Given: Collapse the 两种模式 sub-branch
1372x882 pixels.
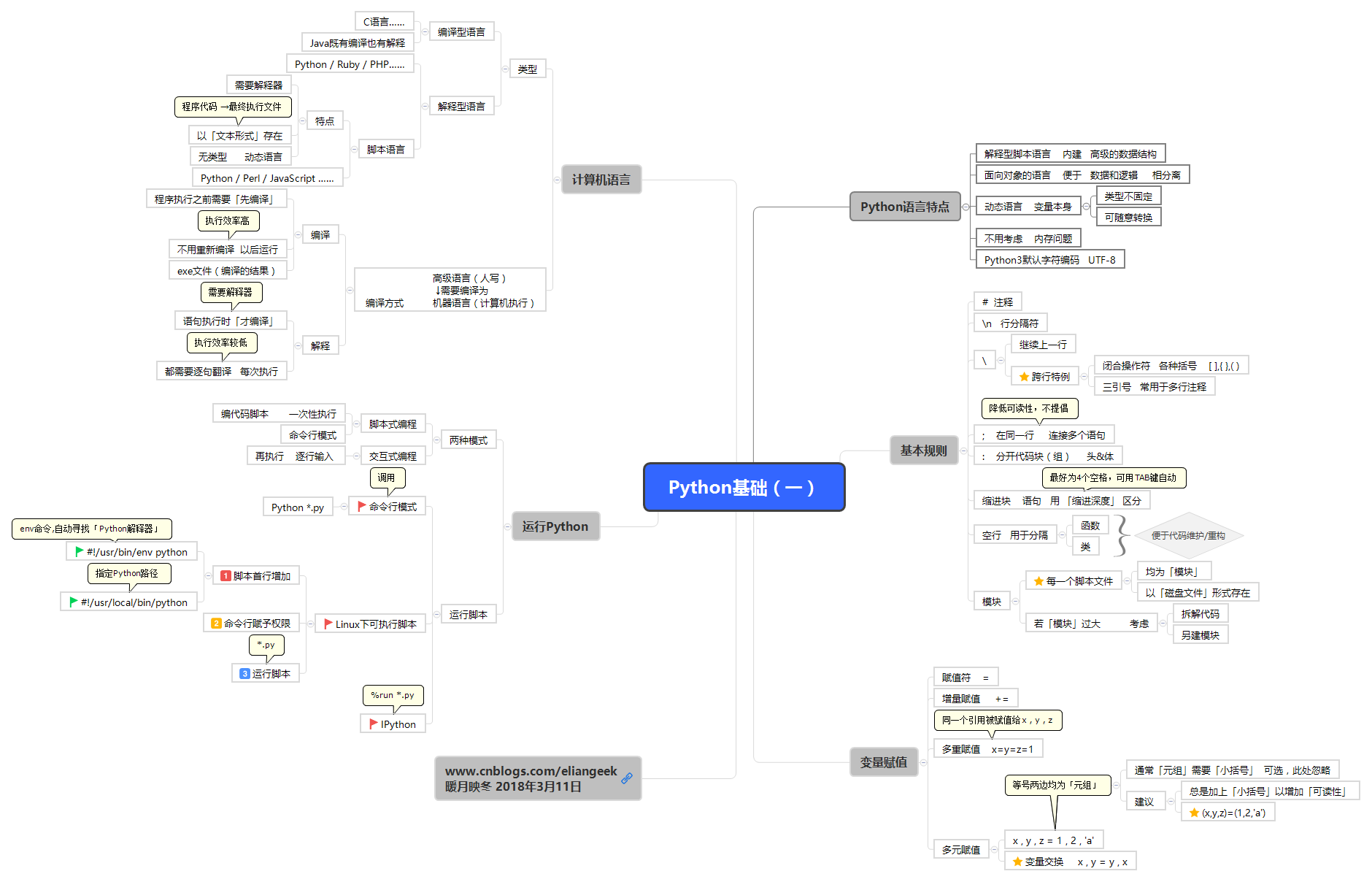Looking at the screenshot, I should [x=436, y=440].
